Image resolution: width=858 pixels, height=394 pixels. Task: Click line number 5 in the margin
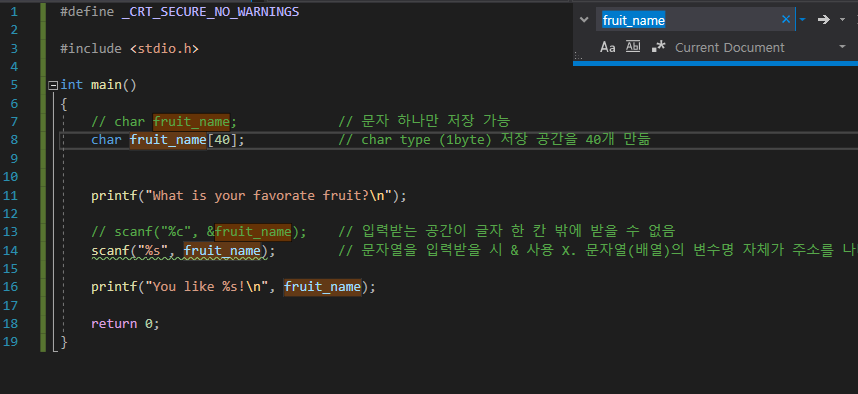click(14, 85)
